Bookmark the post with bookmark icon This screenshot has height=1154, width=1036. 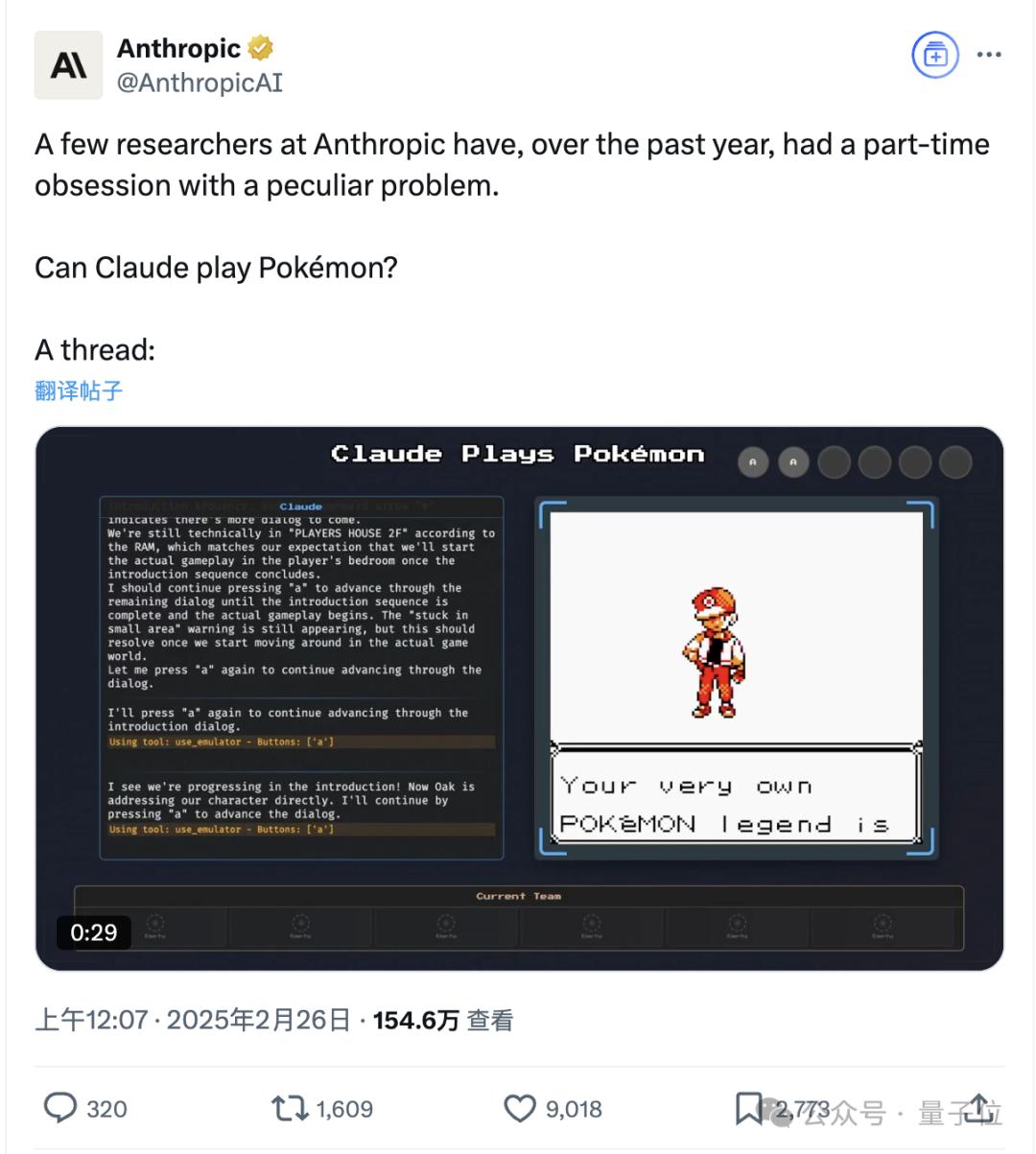pos(748,1109)
